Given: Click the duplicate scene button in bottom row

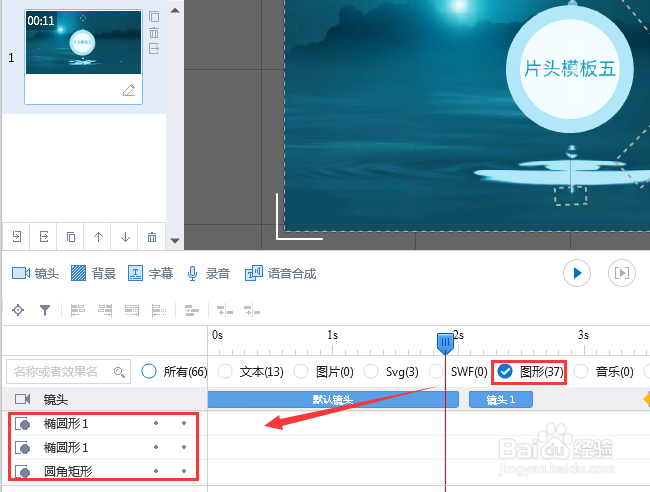Looking at the screenshot, I should (x=71, y=237).
